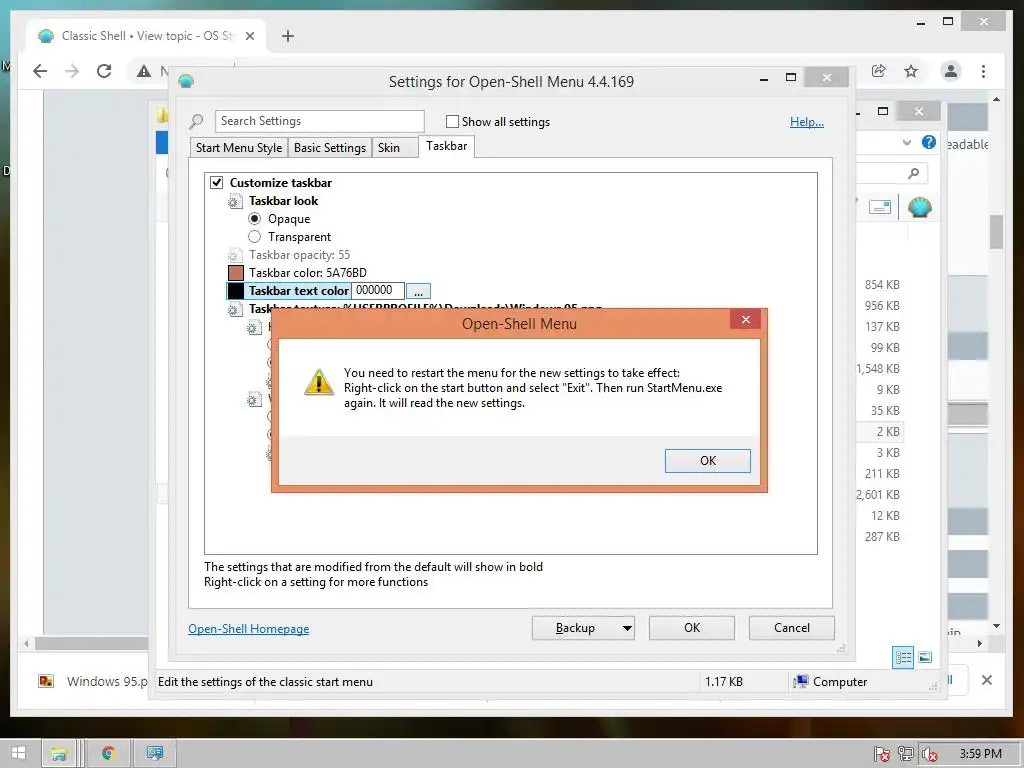Click the Classic Shell icon in the Explorer toolbar

point(920,208)
